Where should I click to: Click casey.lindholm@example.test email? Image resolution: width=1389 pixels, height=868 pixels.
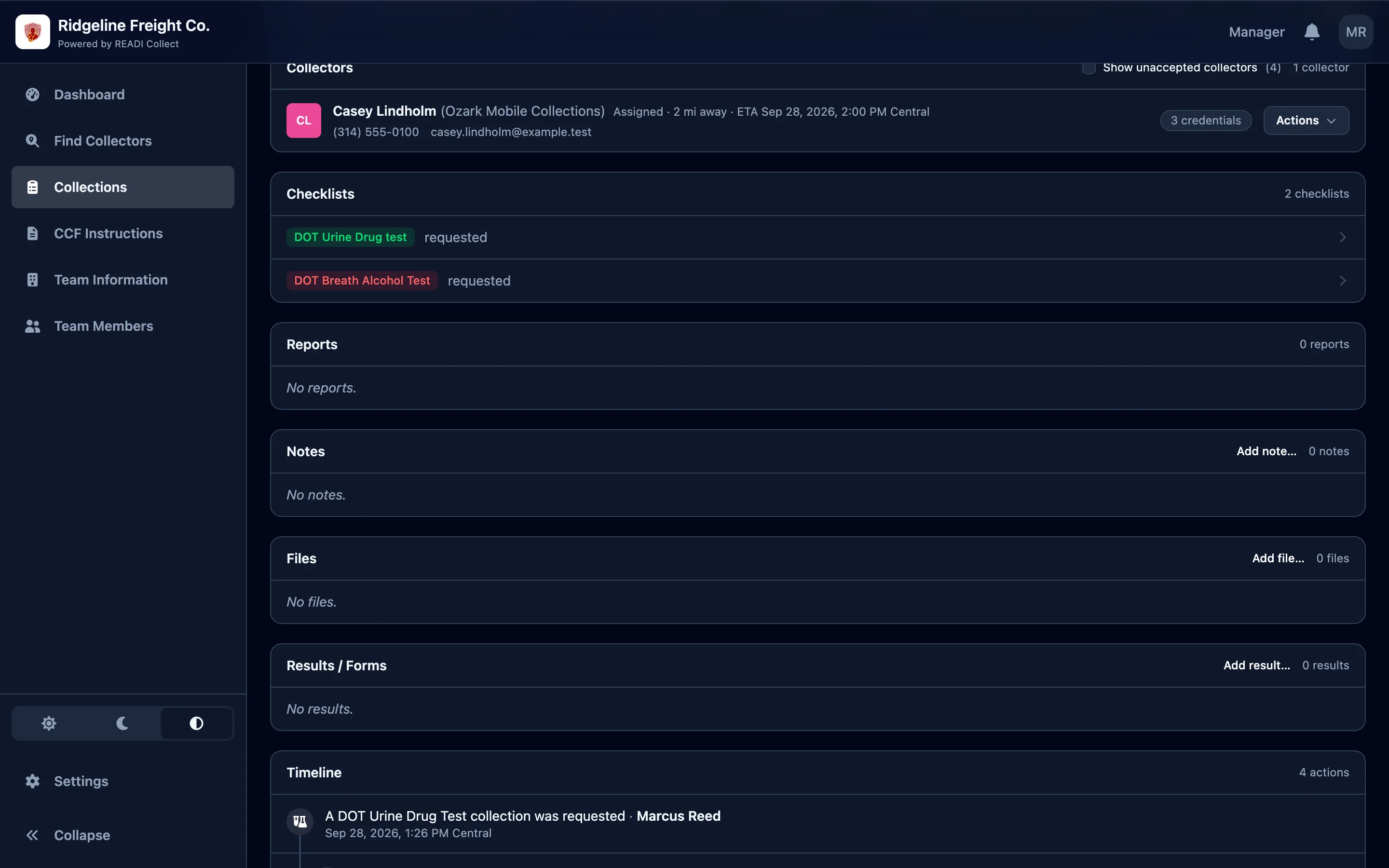tap(511, 132)
